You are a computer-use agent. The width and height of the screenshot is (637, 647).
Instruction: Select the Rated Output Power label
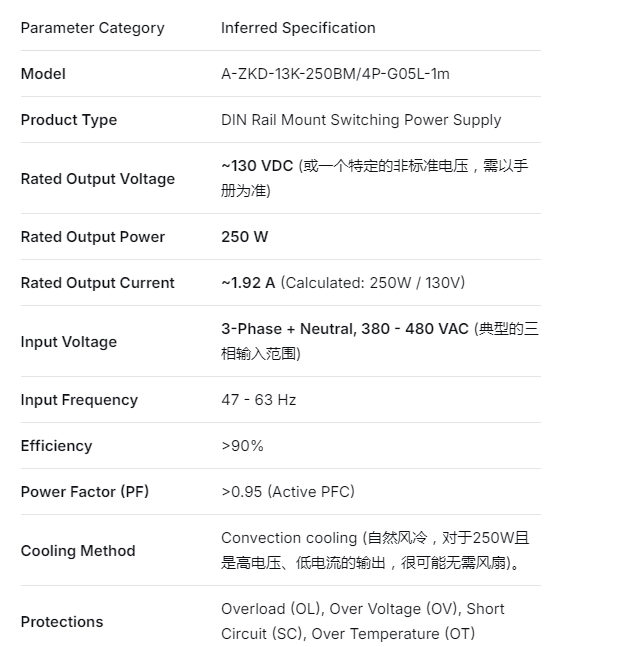93,237
